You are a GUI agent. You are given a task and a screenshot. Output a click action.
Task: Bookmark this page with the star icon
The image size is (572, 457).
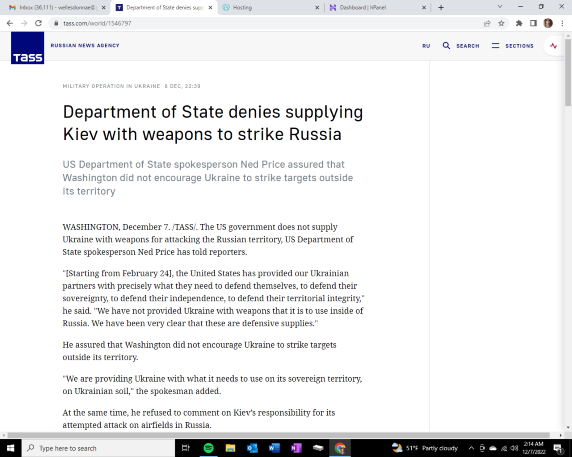[x=501, y=23]
